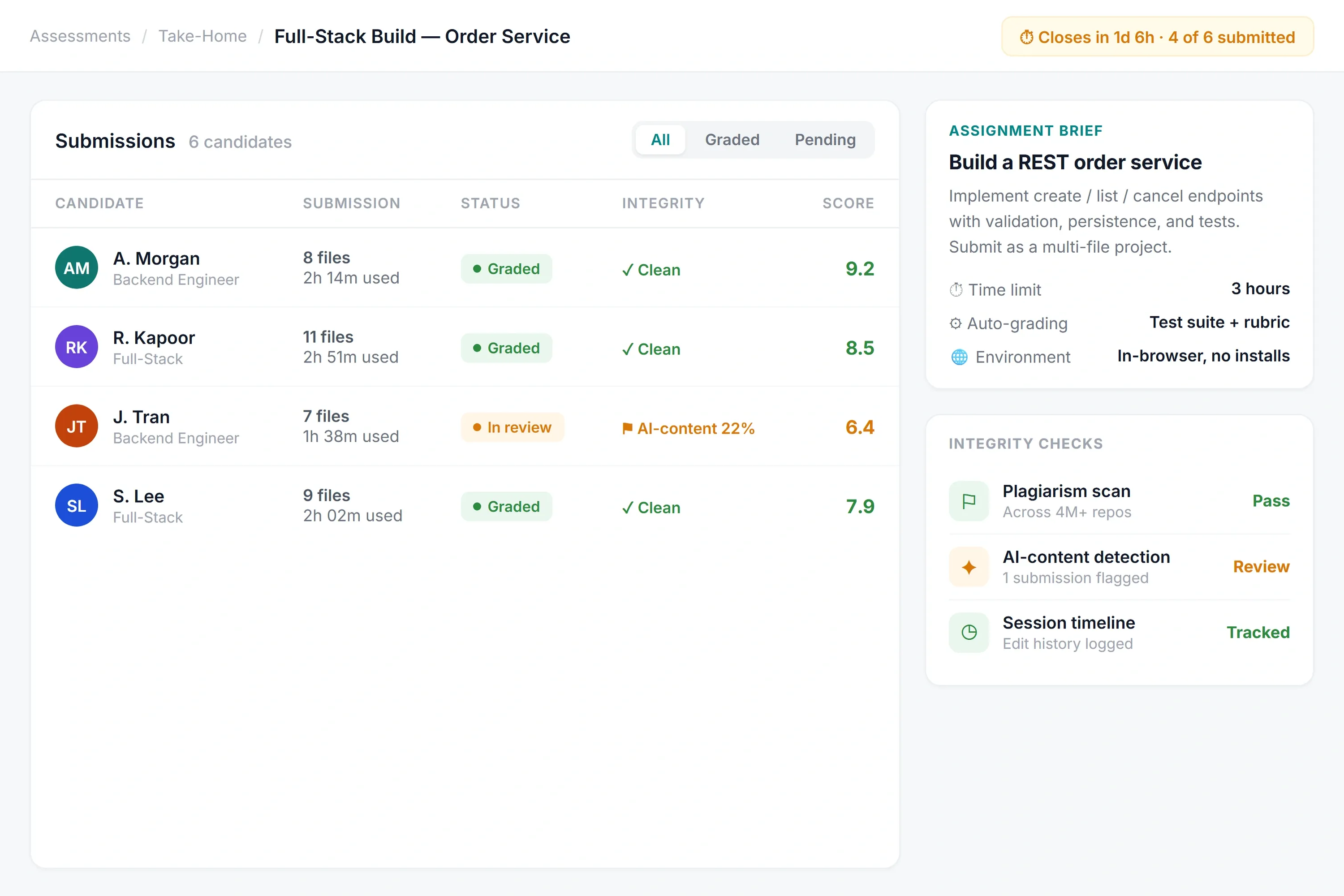Click the checkmark icon in A. Morgan's integrity cell
The image size is (1344, 896).
click(628, 270)
